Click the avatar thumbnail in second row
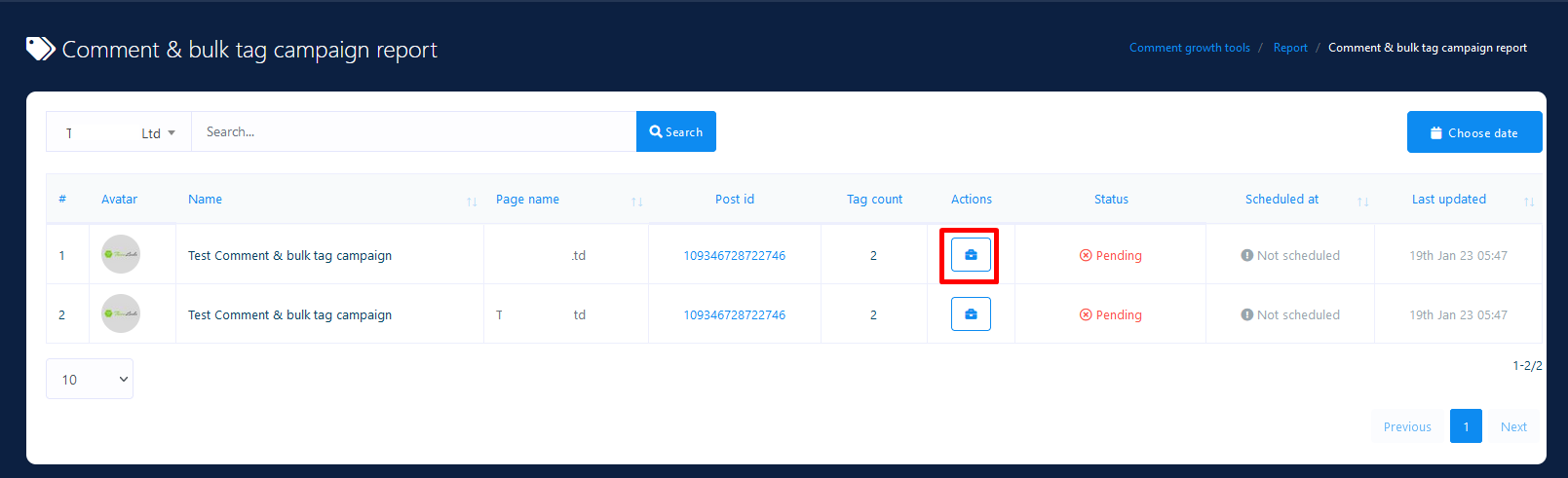This screenshot has width=1568, height=478. 121,314
